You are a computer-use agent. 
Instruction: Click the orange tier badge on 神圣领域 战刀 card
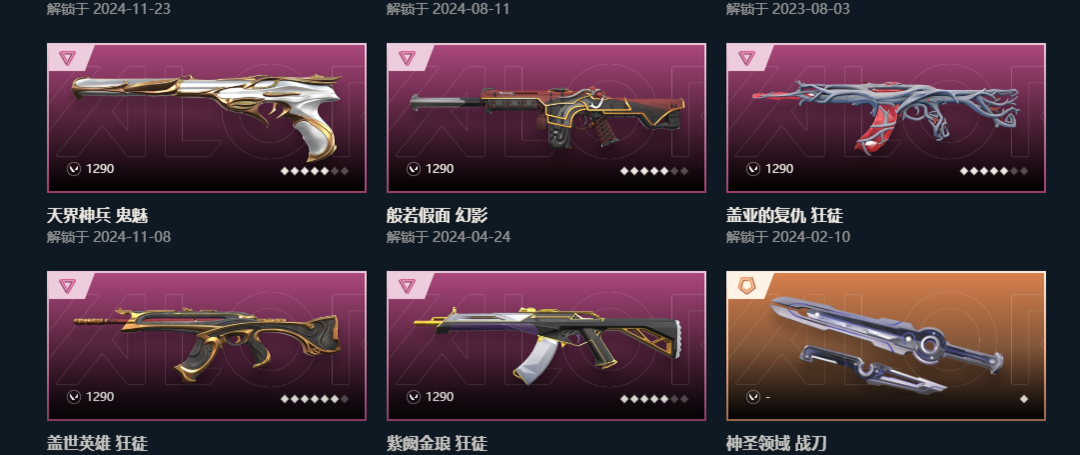point(746,285)
